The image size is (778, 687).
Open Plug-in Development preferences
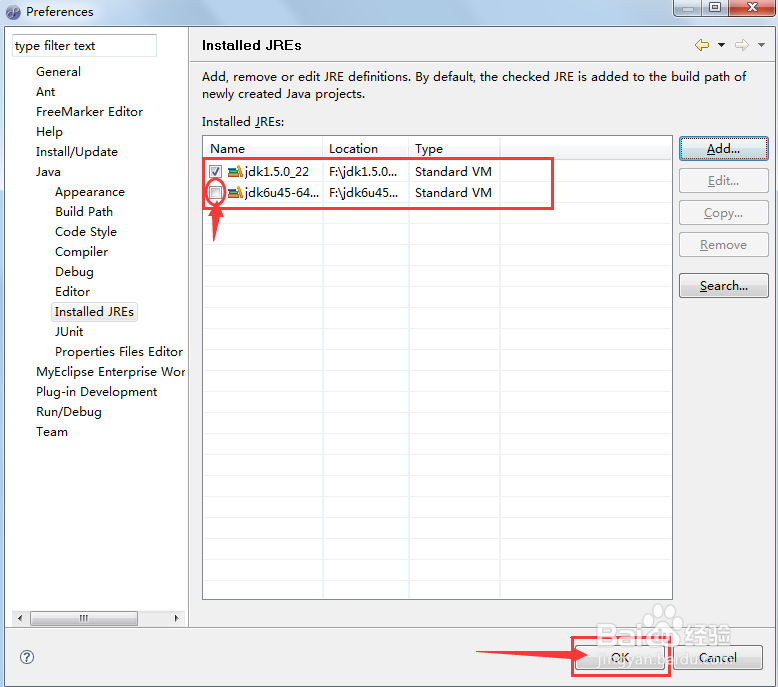tap(96, 391)
